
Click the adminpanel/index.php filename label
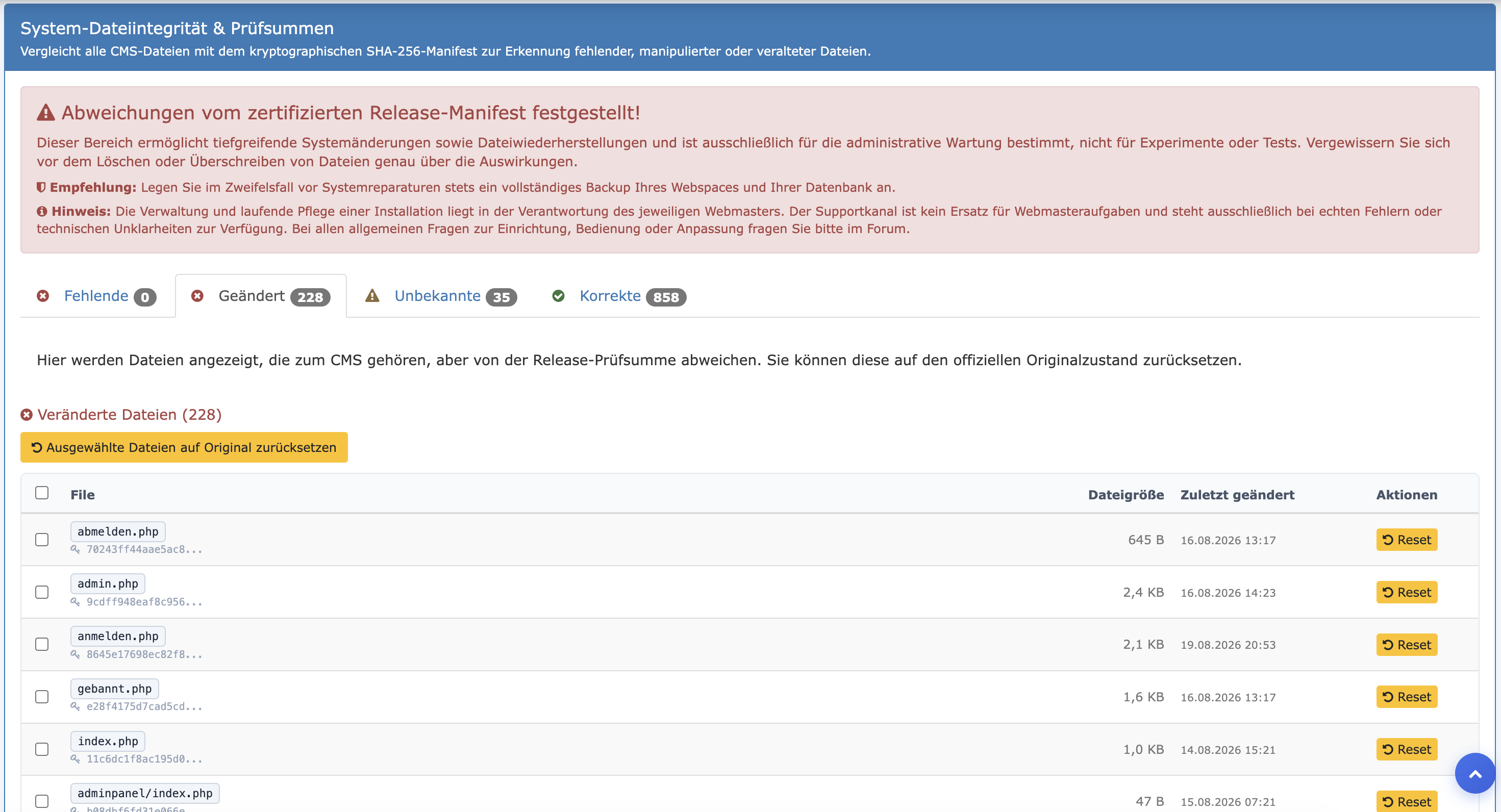tap(145, 793)
